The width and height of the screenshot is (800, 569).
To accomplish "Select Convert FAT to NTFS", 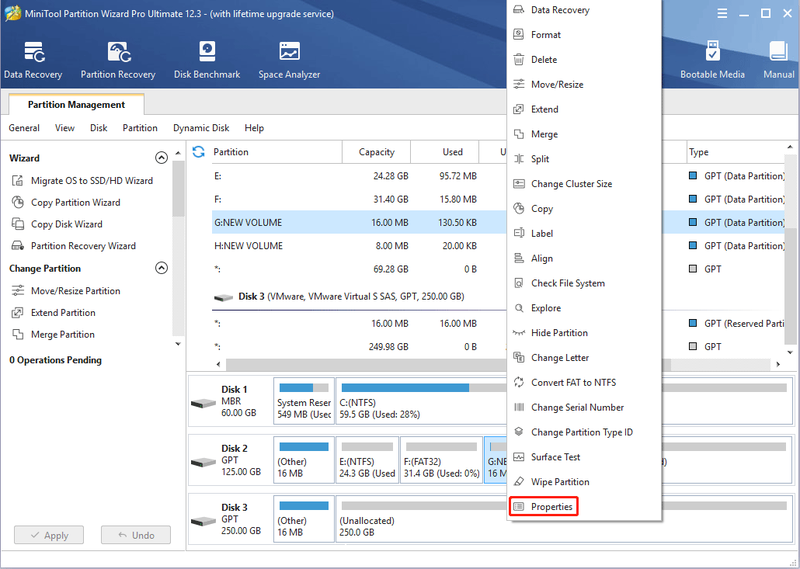I will 565,382.
